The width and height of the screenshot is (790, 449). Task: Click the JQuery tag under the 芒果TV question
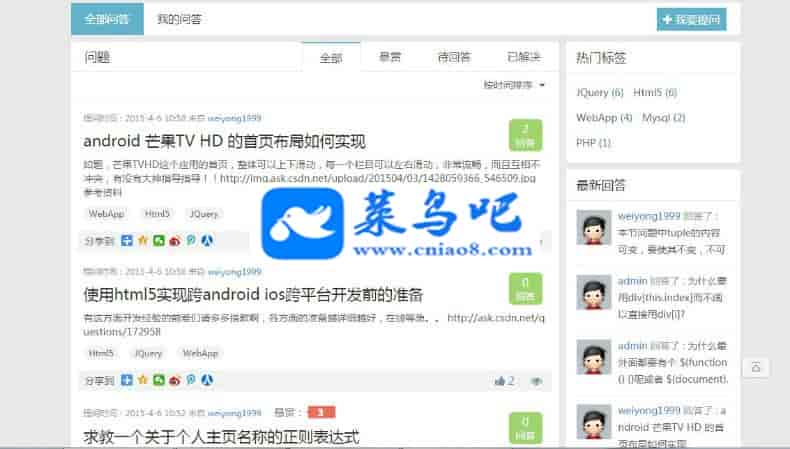(204, 214)
